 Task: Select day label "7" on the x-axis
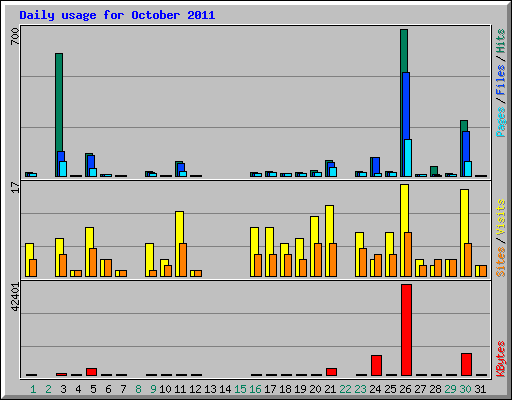click(123, 389)
